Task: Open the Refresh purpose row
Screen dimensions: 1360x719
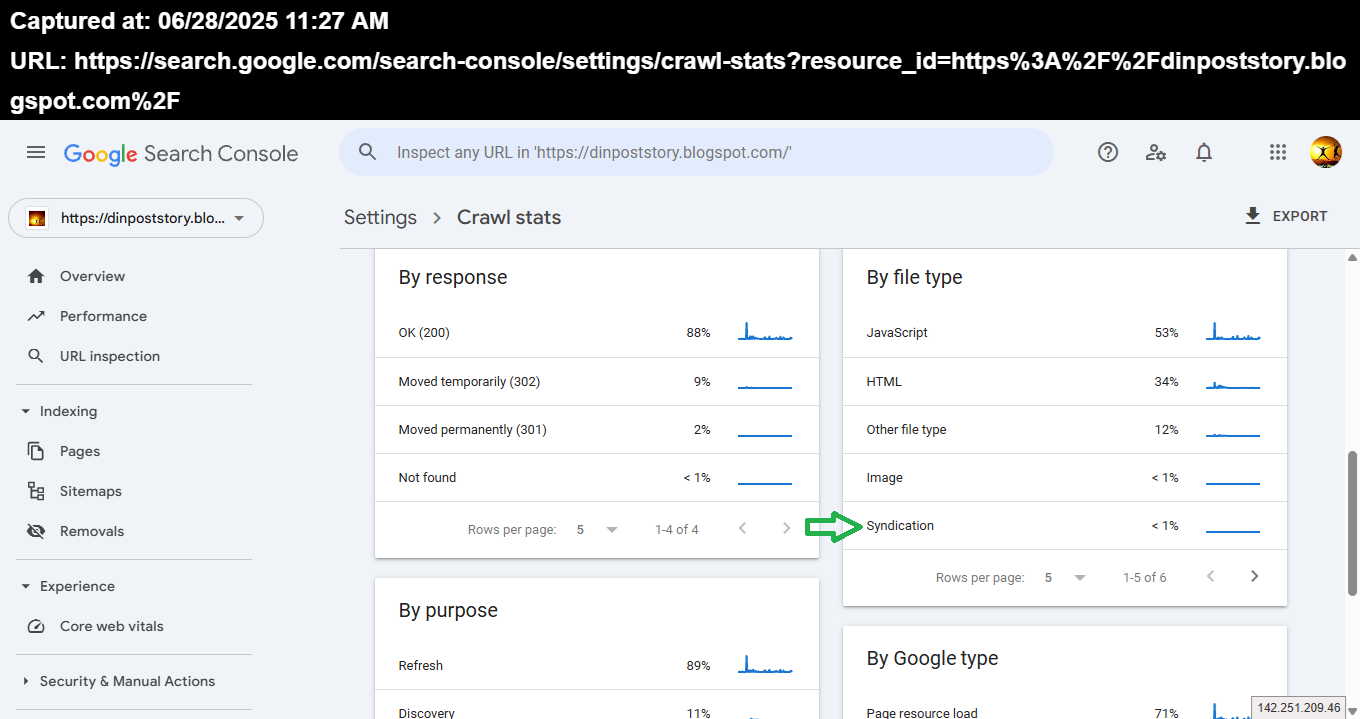Action: [597, 666]
